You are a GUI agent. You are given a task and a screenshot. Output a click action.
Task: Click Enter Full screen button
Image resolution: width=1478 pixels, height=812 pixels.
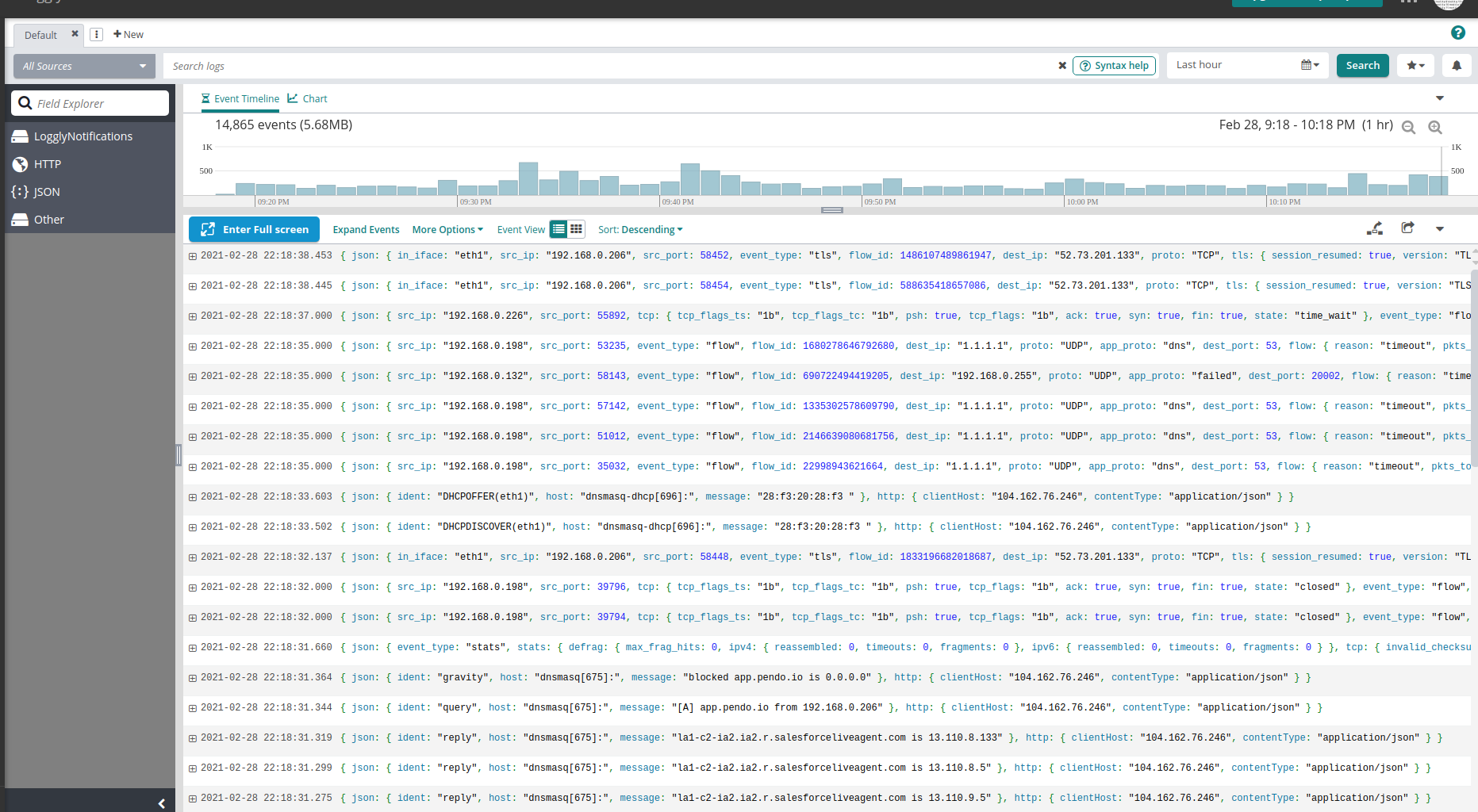pos(254,229)
